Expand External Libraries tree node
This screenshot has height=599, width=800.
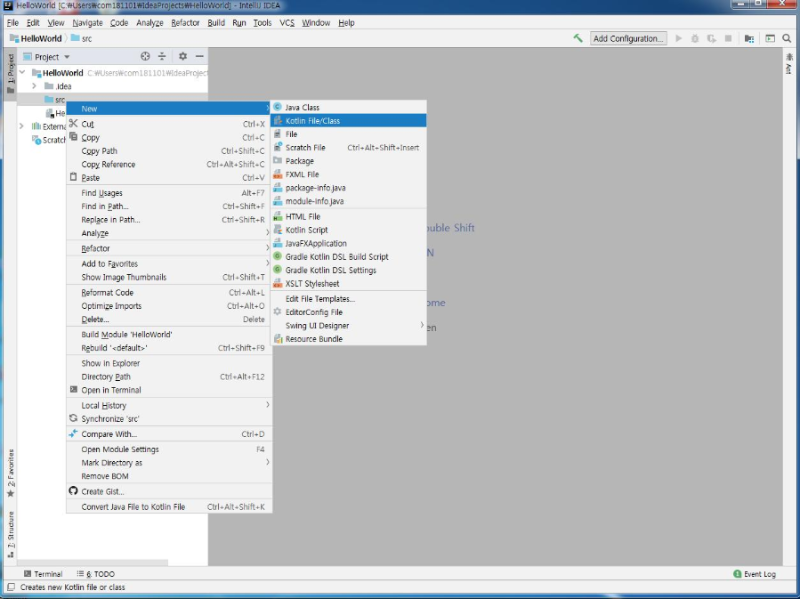coord(21,126)
